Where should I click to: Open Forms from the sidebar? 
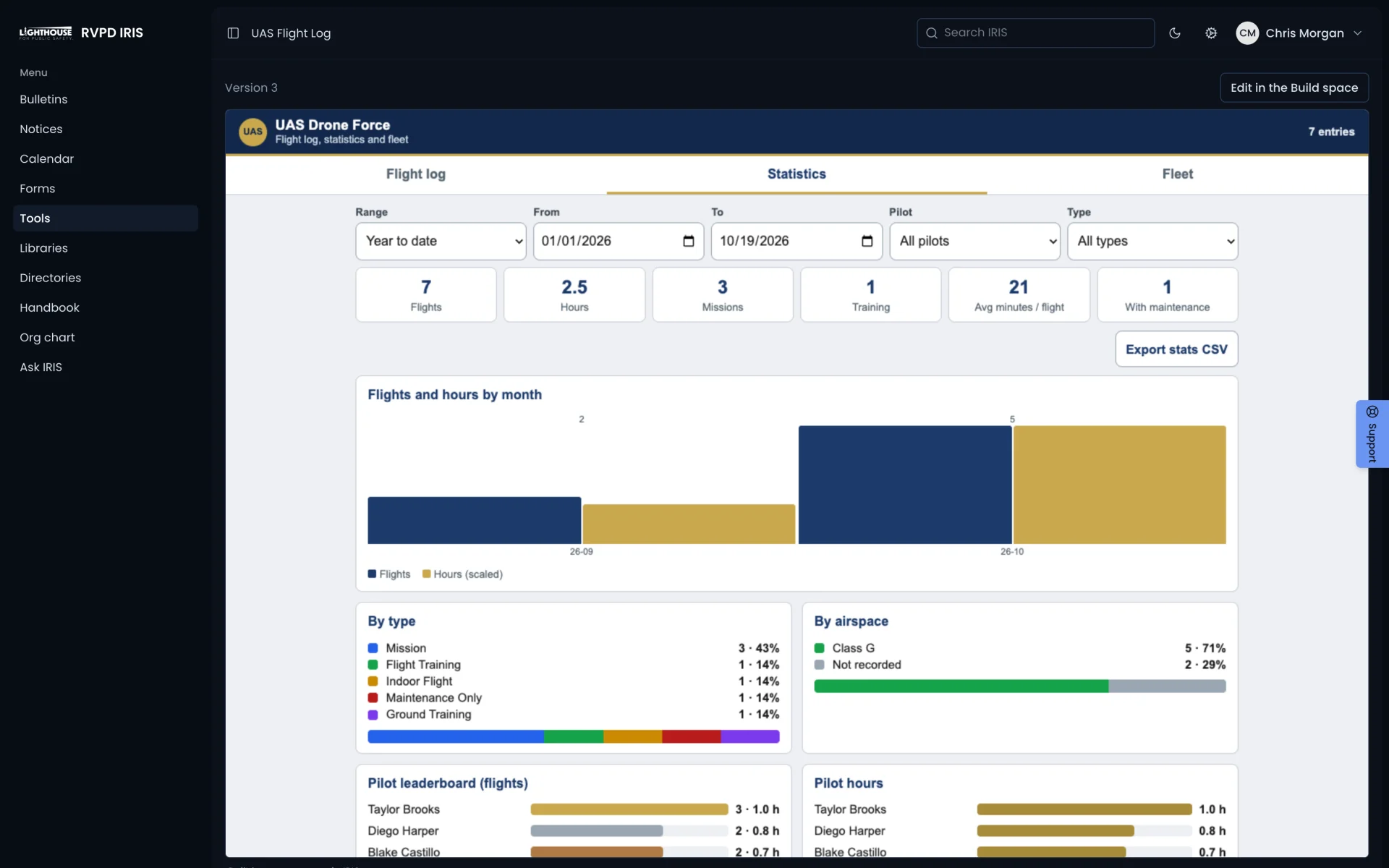tap(106, 188)
